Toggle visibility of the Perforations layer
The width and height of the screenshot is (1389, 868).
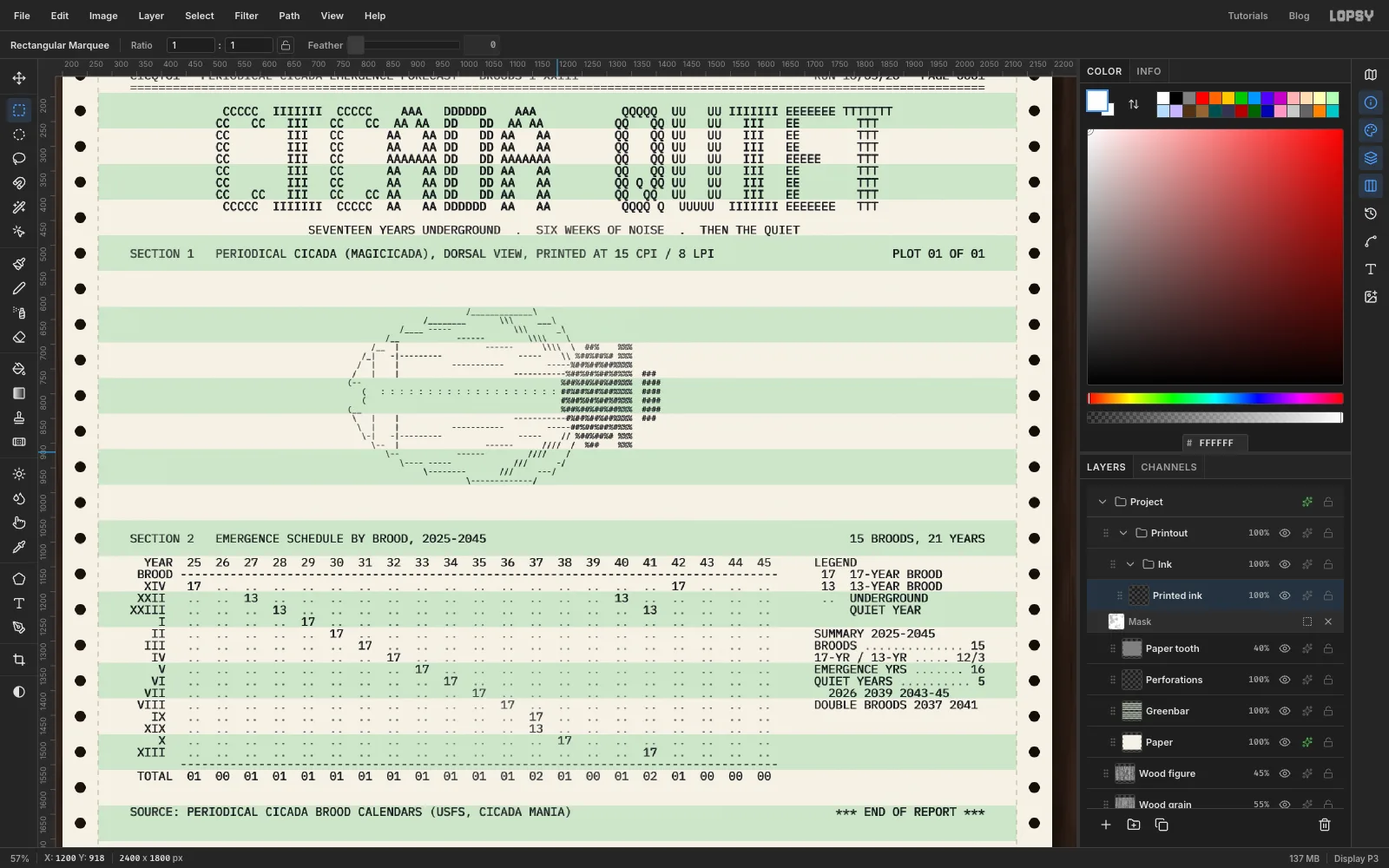coord(1285,680)
